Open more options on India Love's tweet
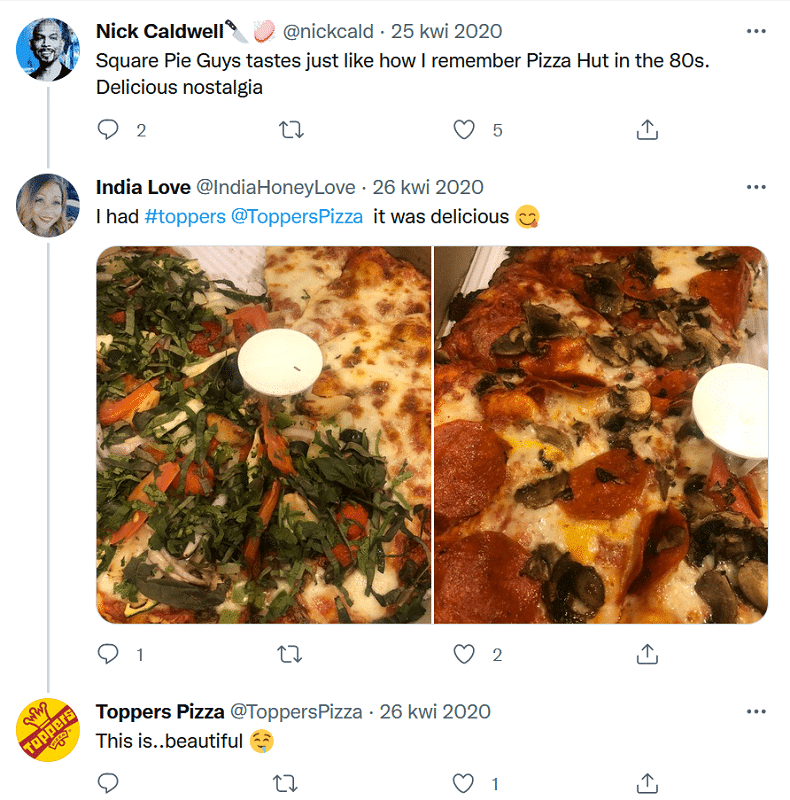 [756, 187]
